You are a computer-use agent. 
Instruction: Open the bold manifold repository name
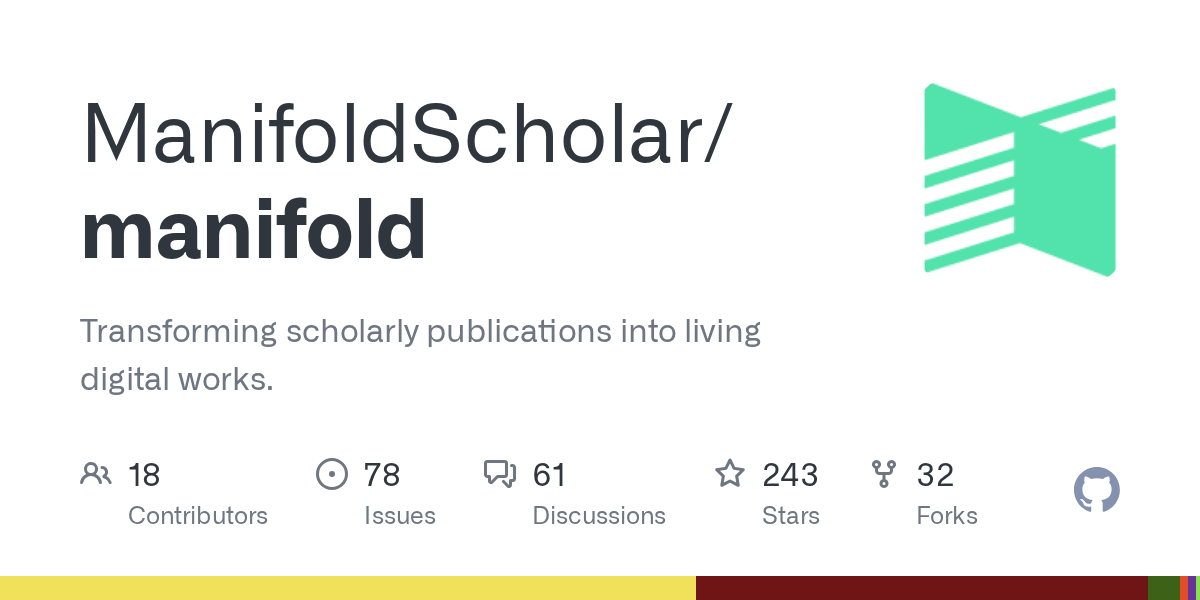pos(254,230)
